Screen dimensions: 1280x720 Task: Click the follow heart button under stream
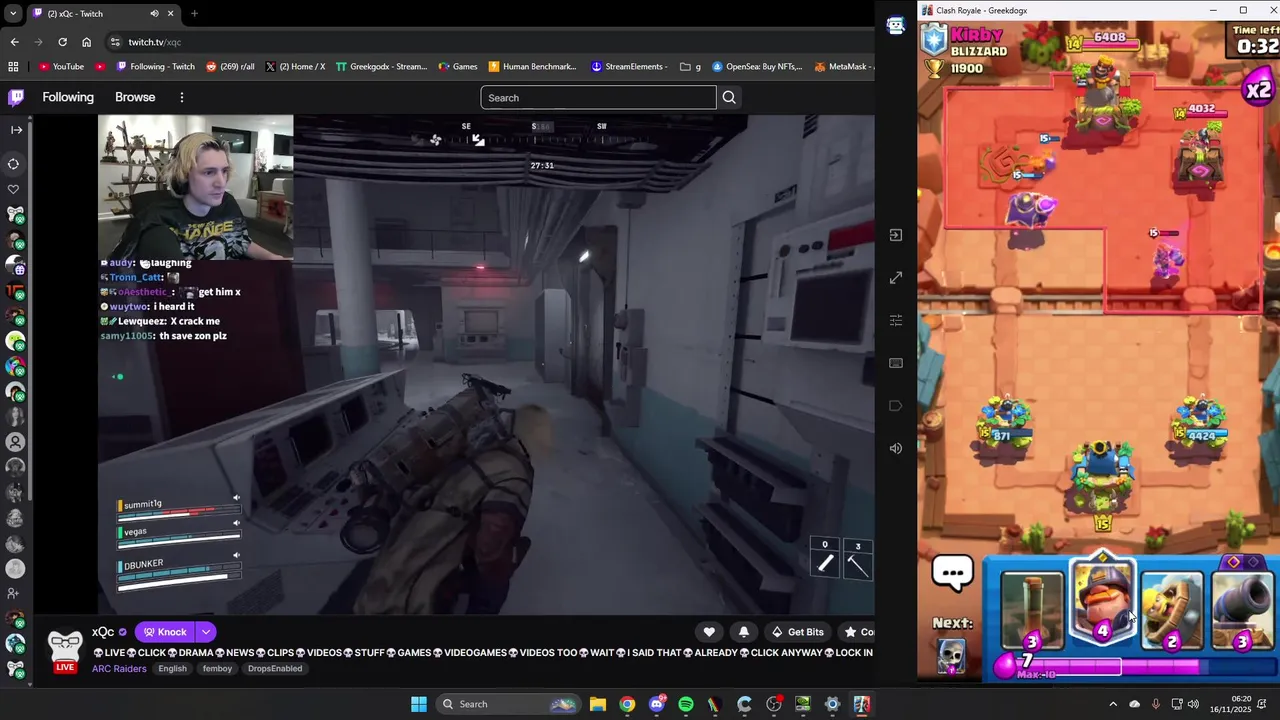tap(709, 632)
